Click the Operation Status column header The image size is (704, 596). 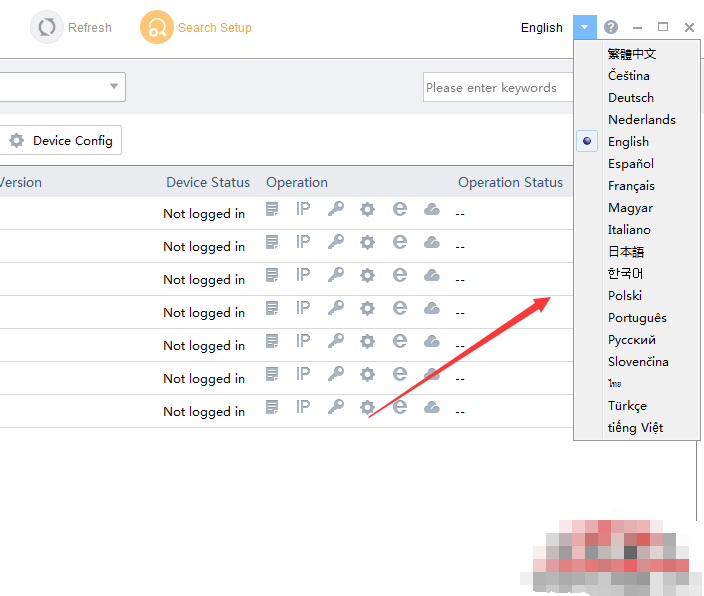(x=510, y=182)
